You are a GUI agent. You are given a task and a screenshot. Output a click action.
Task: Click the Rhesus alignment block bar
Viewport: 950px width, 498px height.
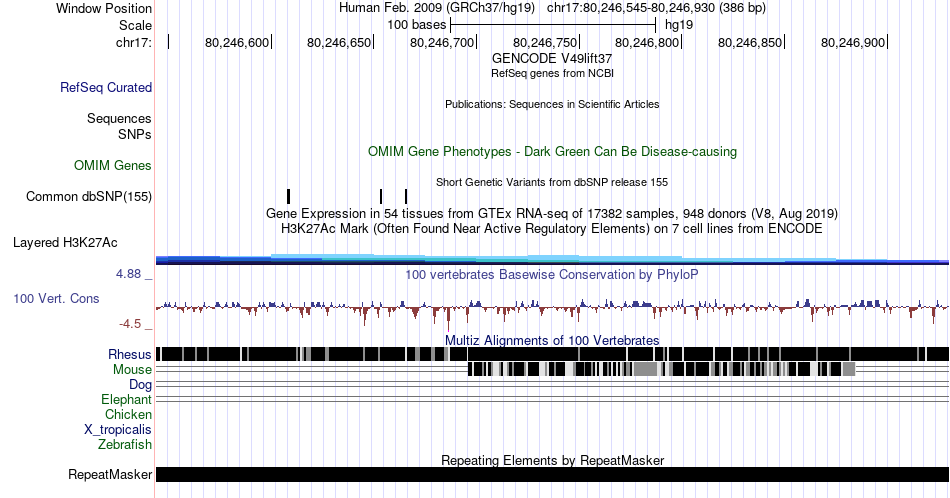tap(552, 354)
